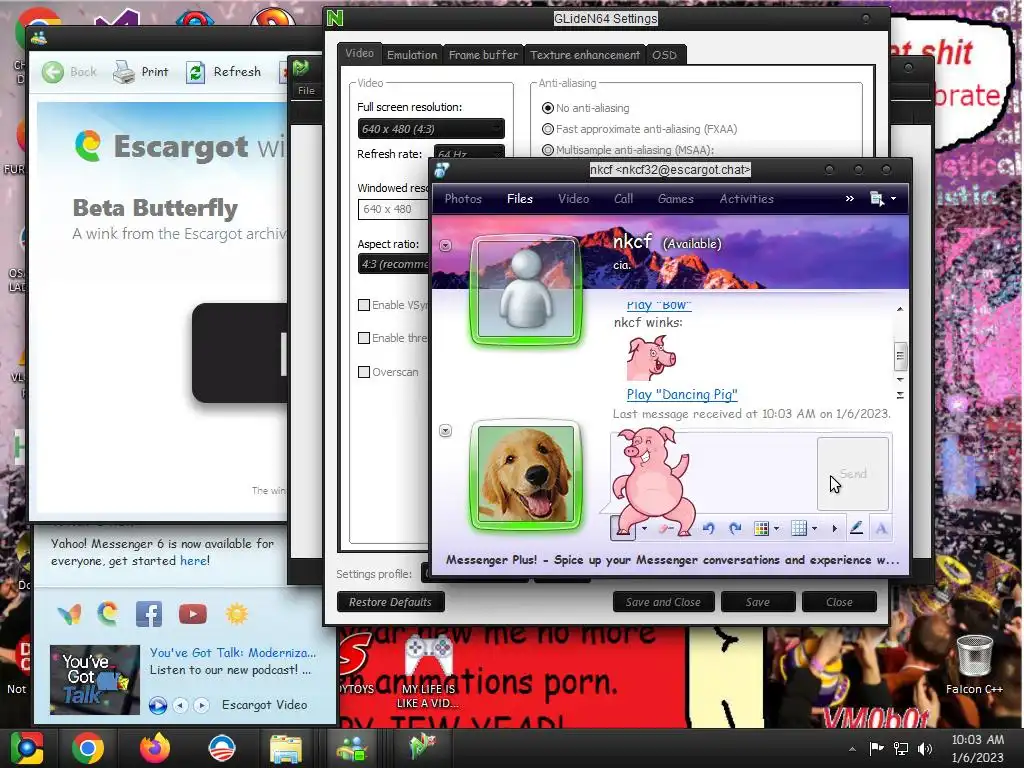The height and width of the screenshot is (768, 1024).
Task: Open Recycle Bin labeled Falcon C++ on desktop
Action: (x=974, y=663)
